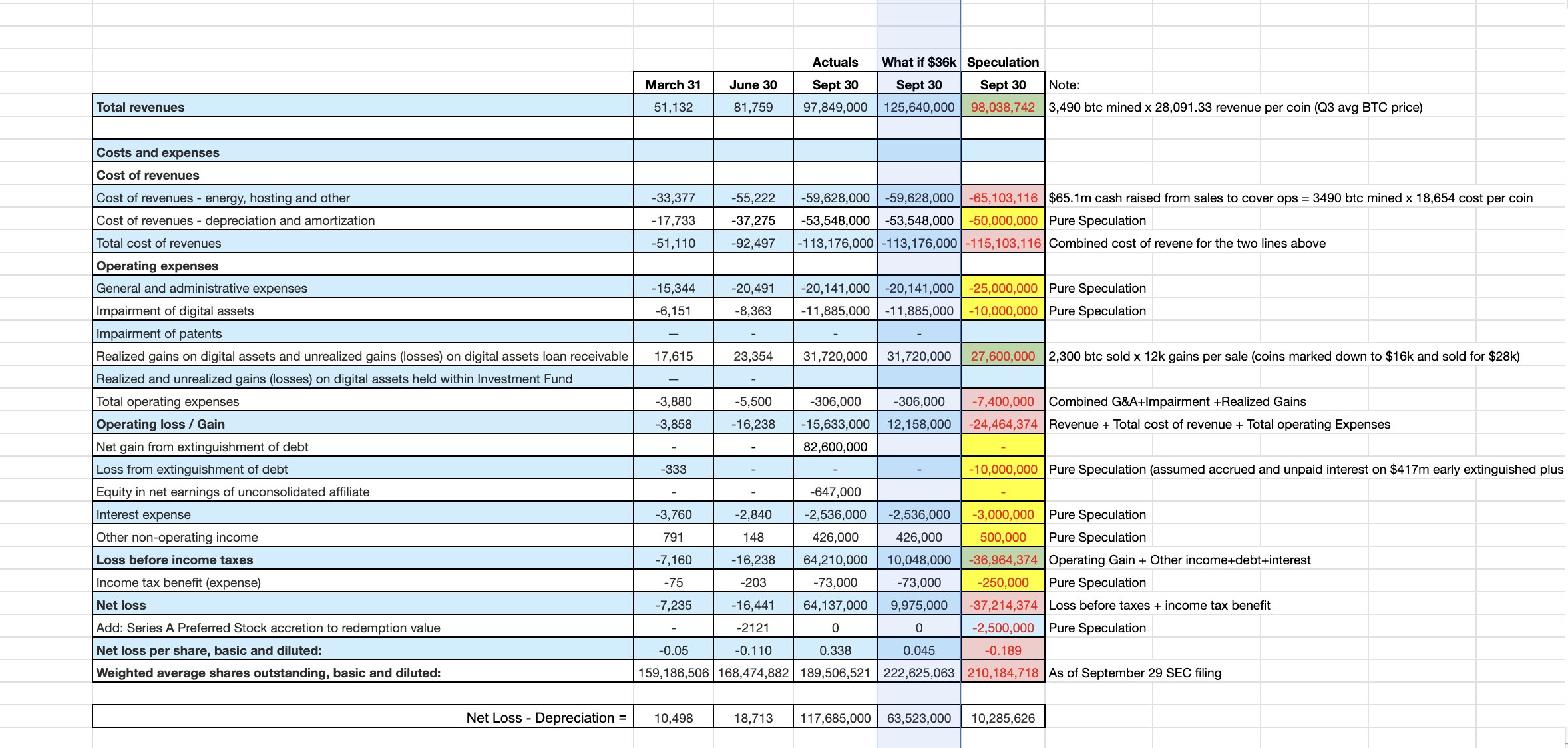Select the 125,640,000 What-if revenue cell
1568x748 pixels.
coord(918,107)
